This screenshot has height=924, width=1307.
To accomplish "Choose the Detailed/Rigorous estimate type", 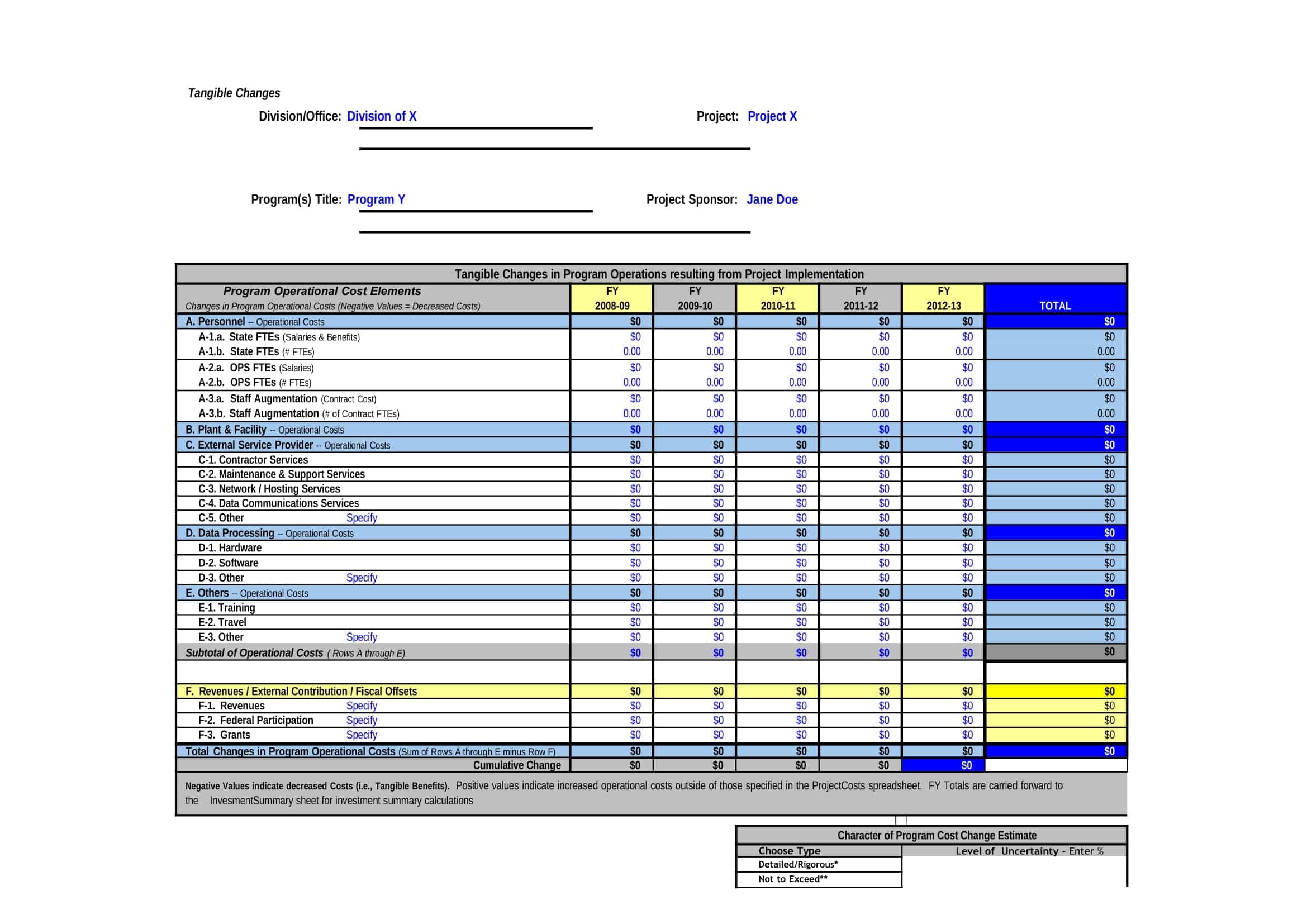I will click(799, 864).
